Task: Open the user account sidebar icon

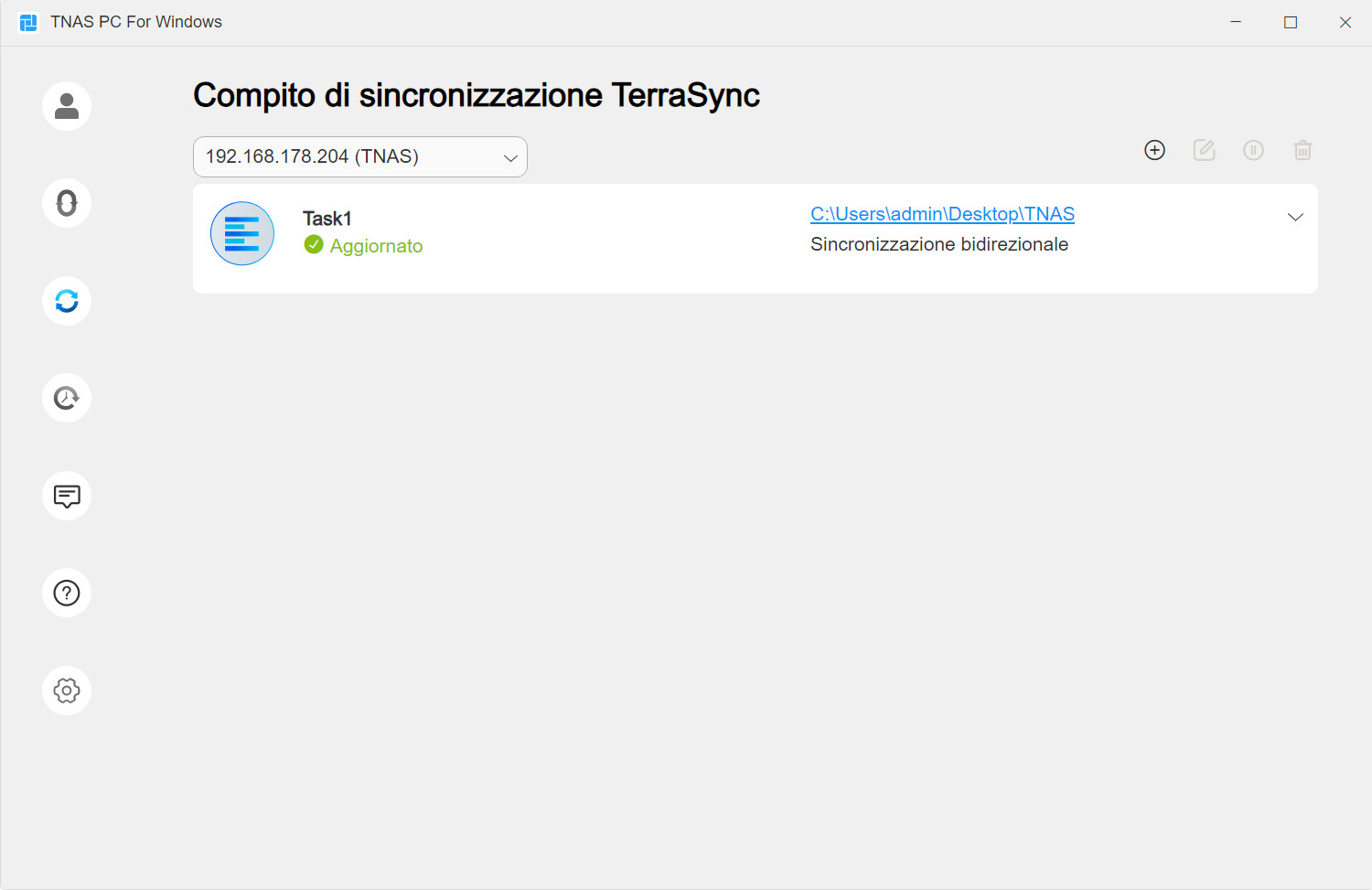Action: [67, 106]
